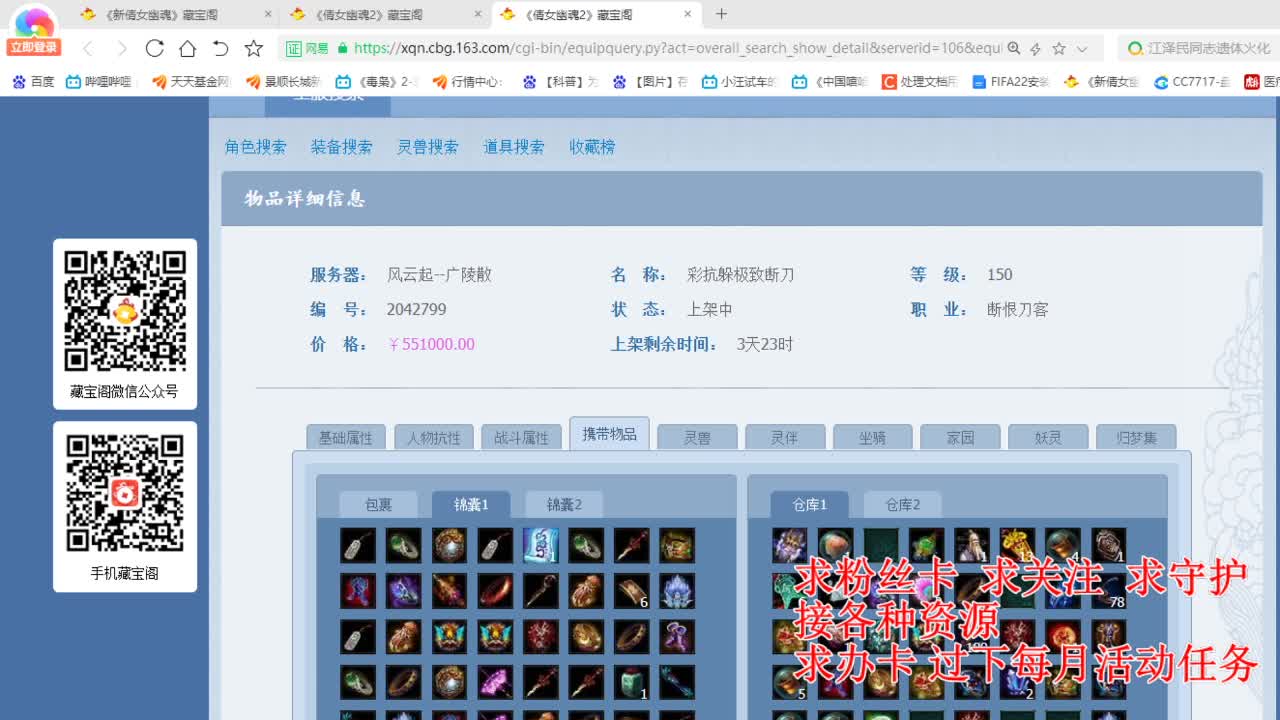Image resolution: width=1280 pixels, height=720 pixels.
Task: Reload the page with the refresh icon
Action: point(154,48)
